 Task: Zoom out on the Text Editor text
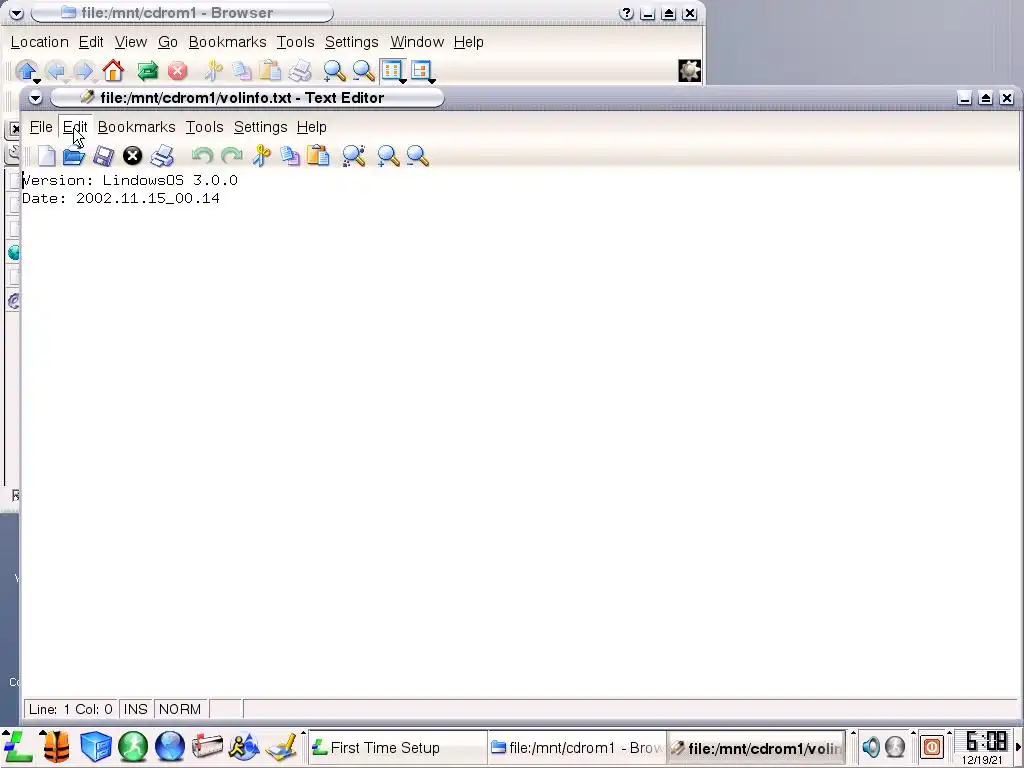(417, 156)
